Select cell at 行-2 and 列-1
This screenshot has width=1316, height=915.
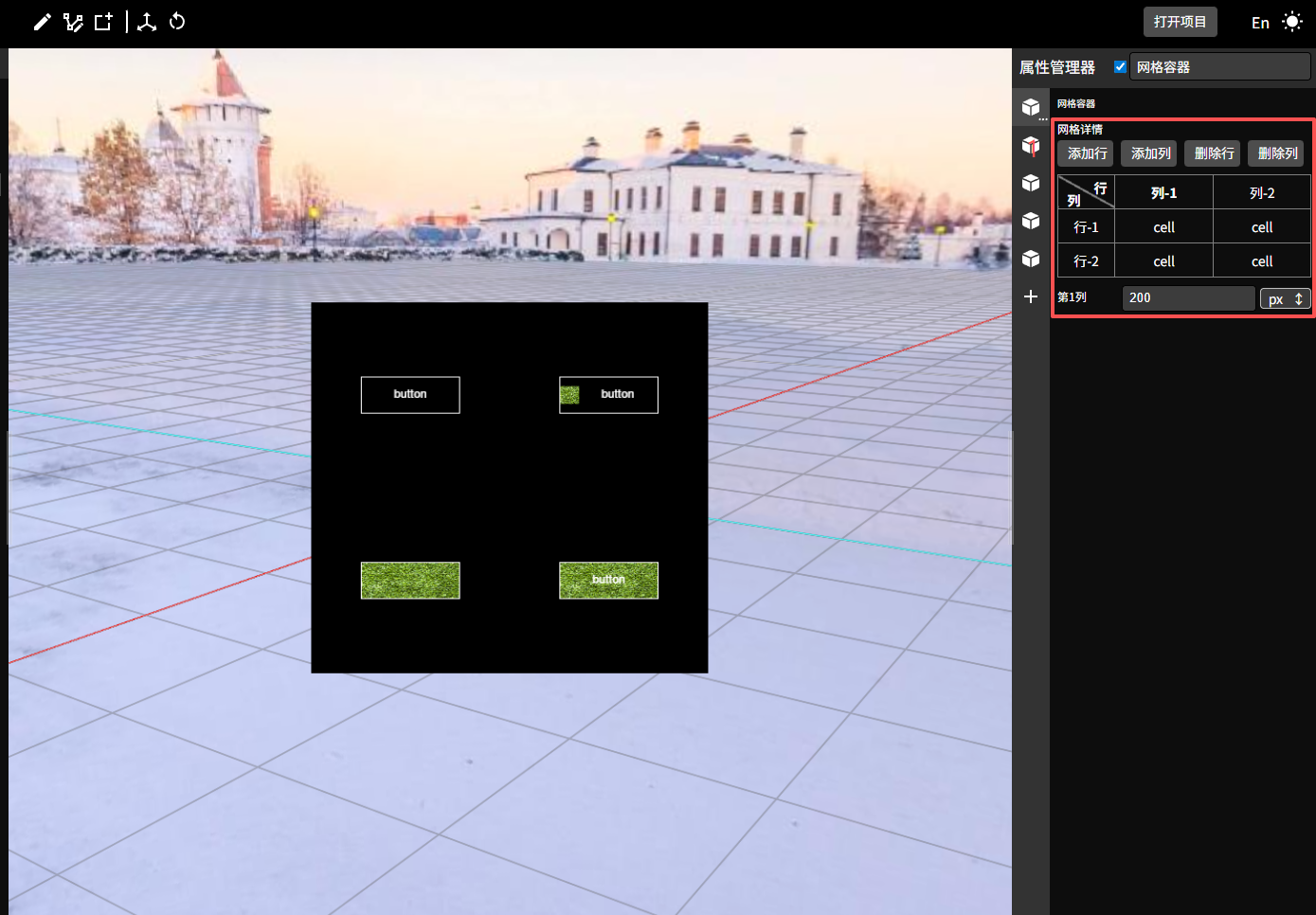(x=1163, y=260)
